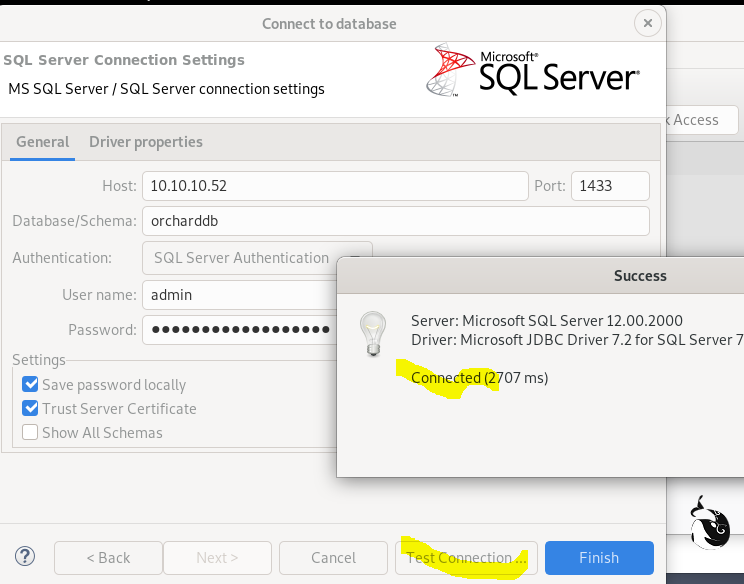Select the Port number field

coord(610,186)
